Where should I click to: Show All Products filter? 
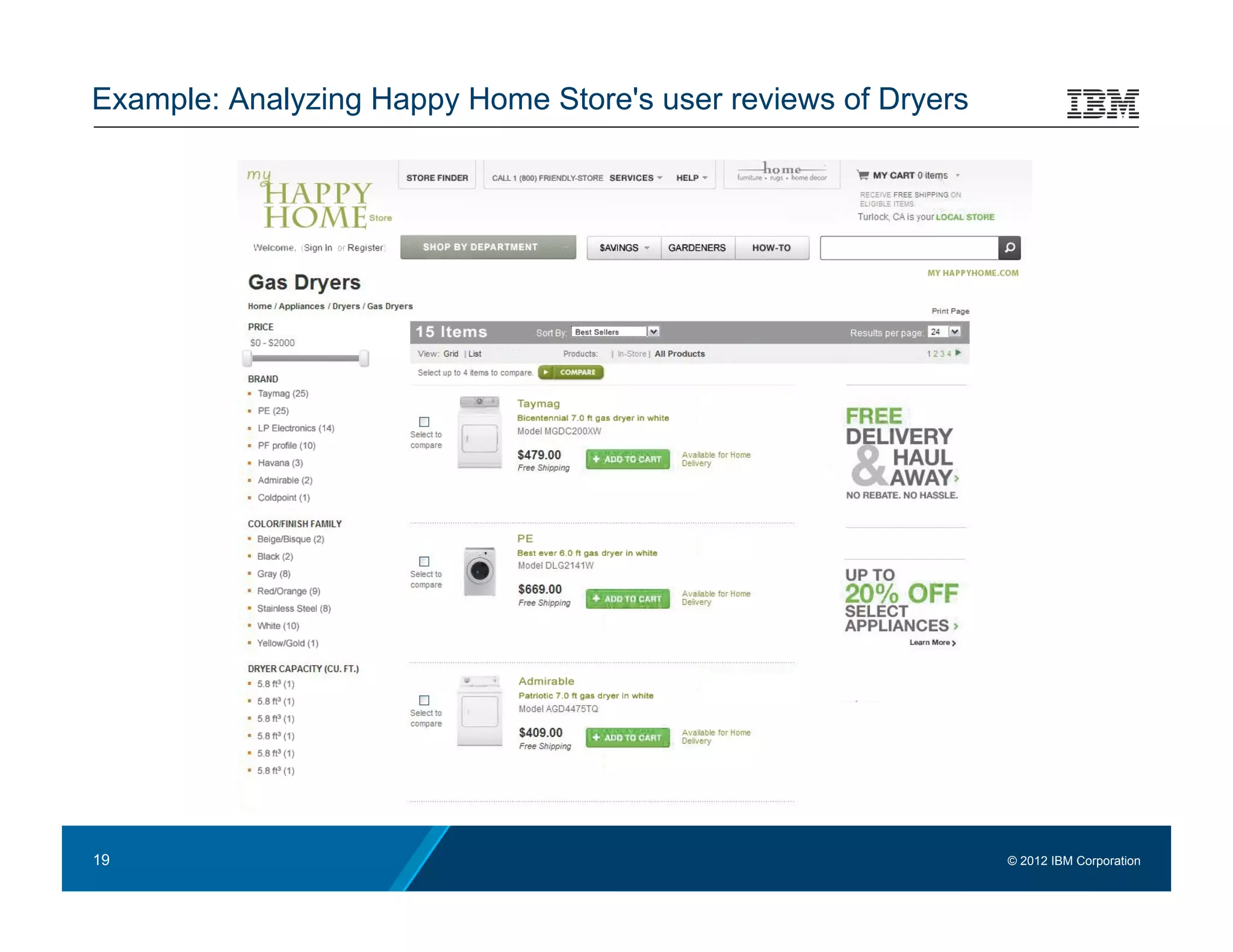click(680, 354)
